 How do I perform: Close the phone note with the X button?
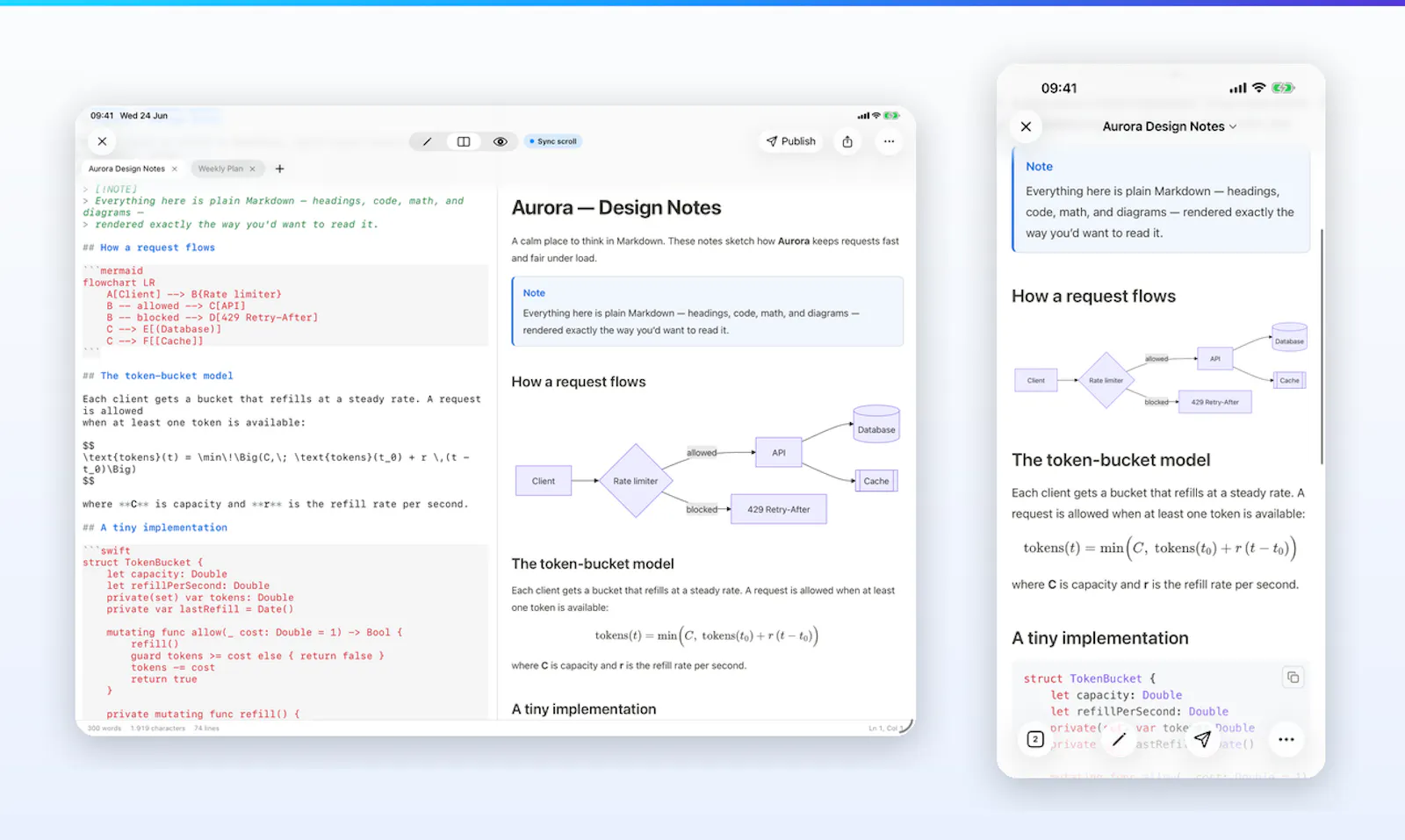[x=1026, y=126]
